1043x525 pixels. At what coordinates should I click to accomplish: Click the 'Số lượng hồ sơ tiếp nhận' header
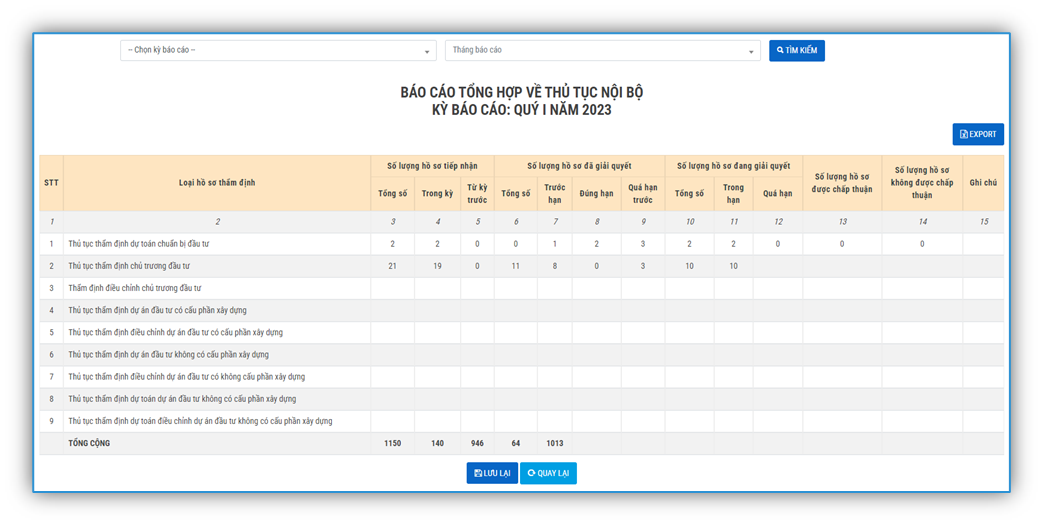click(432, 166)
